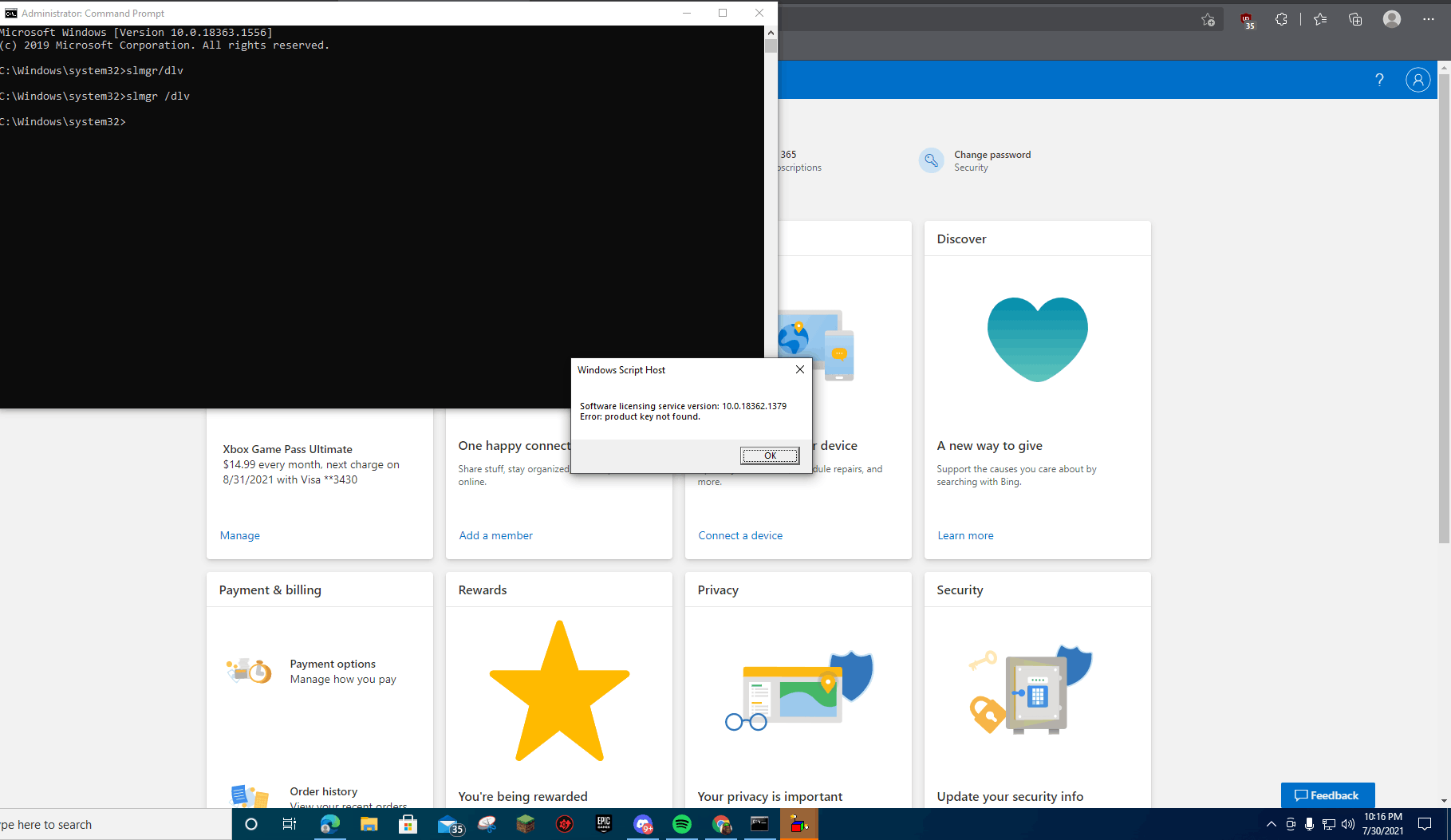
Task: Open the browser Extensions puzzle icon
Action: click(1281, 19)
